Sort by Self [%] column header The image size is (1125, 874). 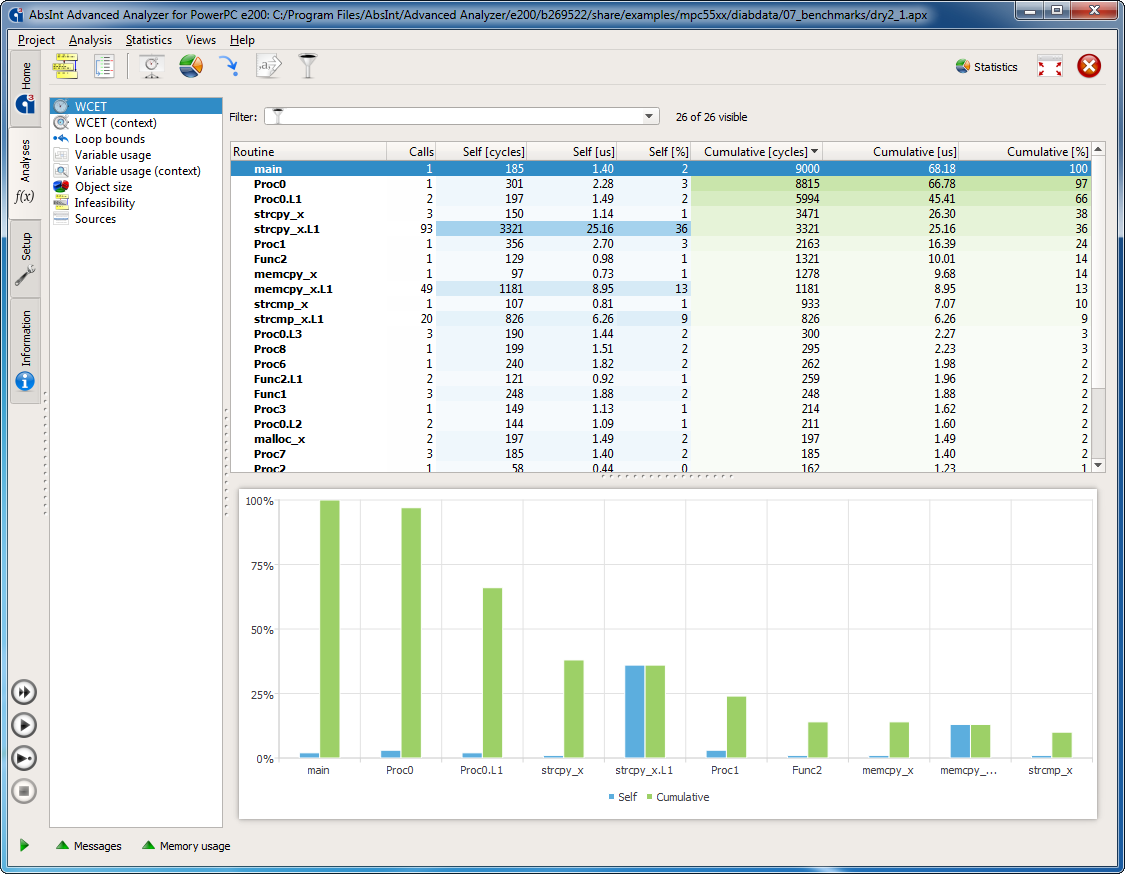[654, 151]
